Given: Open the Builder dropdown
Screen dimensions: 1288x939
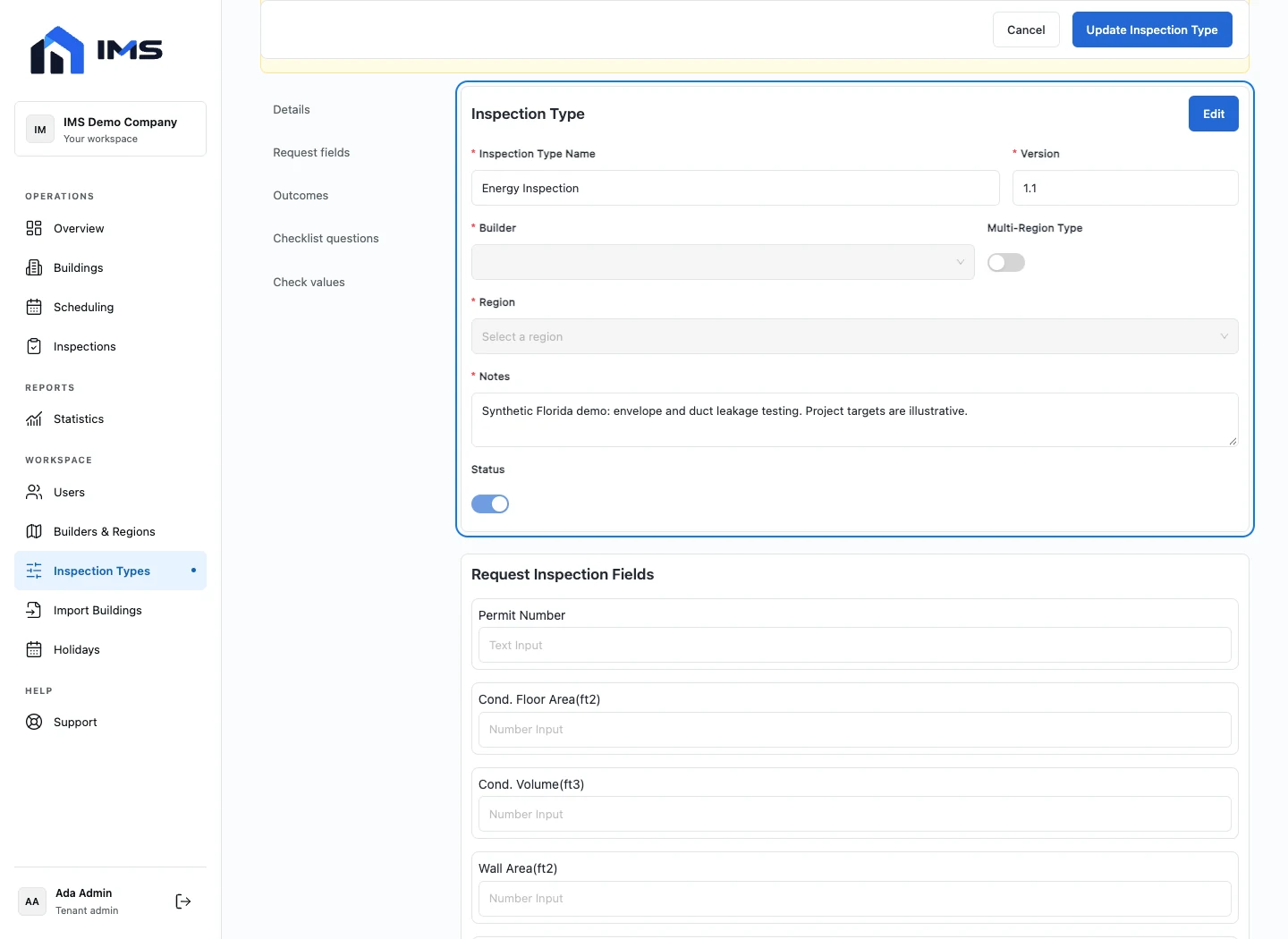Looking at the screenshot, I should (723, 262).
